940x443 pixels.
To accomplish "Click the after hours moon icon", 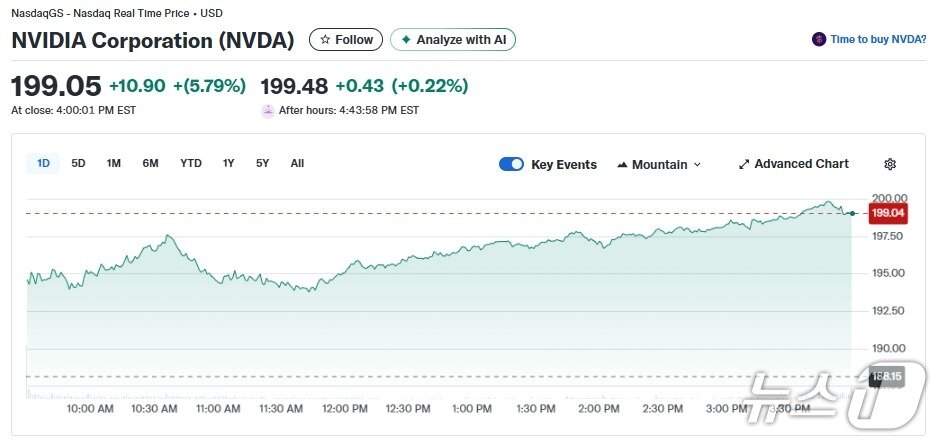I will [267, 111].
